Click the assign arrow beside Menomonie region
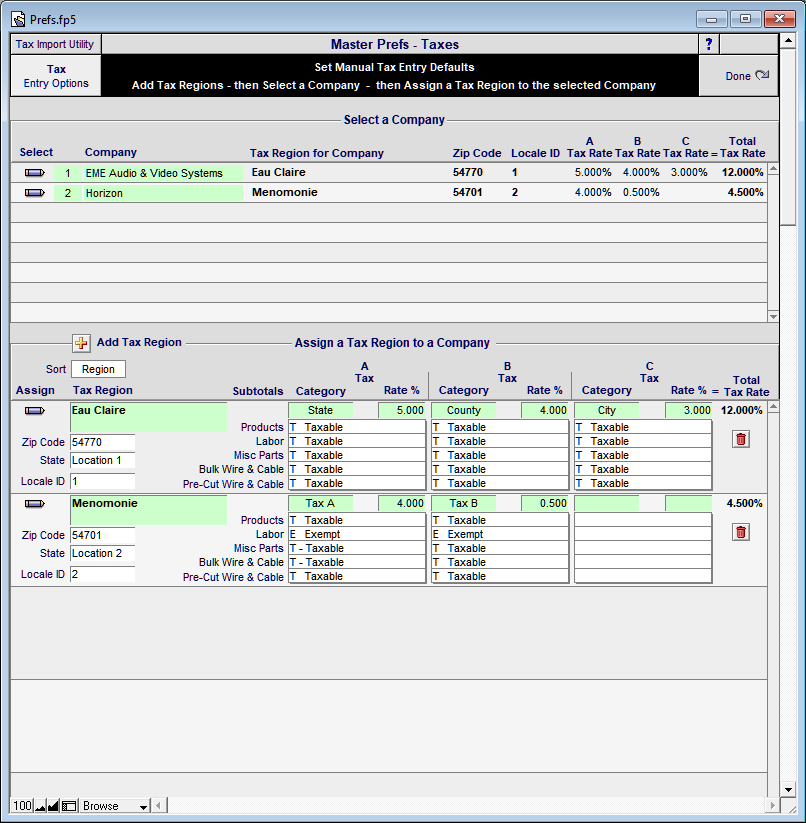The width and height of the screenshot is (806, 823). (x=35, y=503)
